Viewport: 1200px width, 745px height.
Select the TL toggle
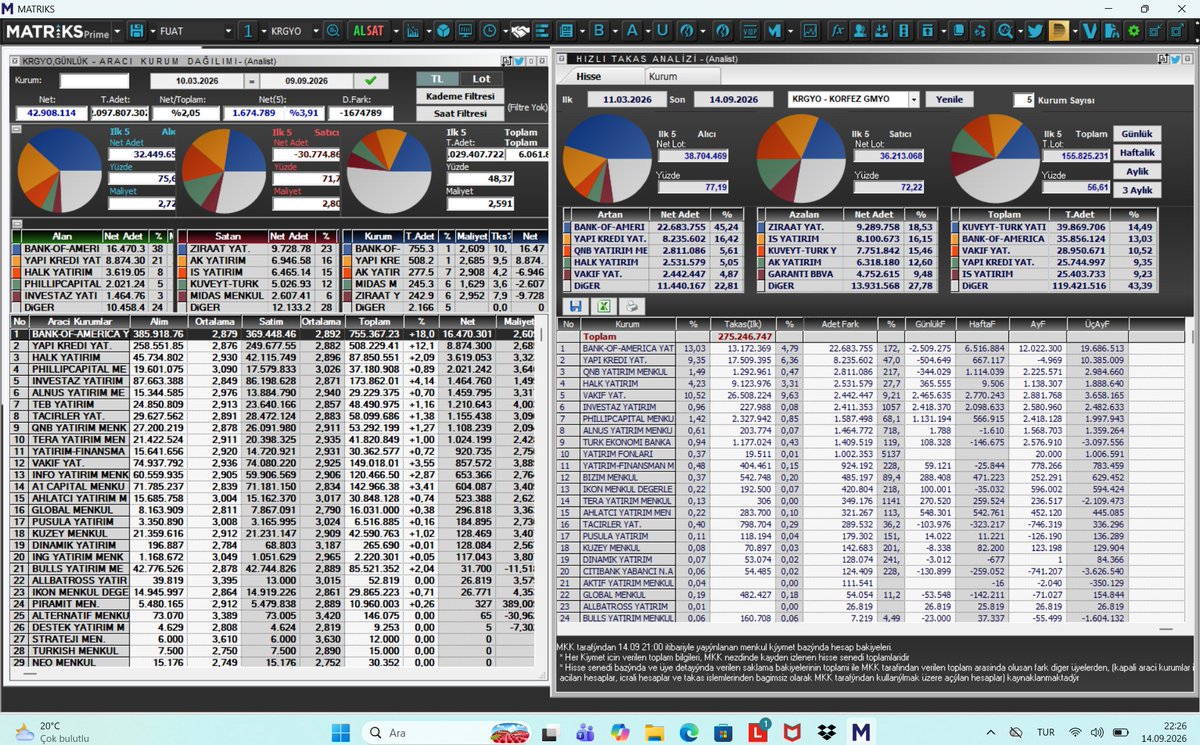coord(438,78)
